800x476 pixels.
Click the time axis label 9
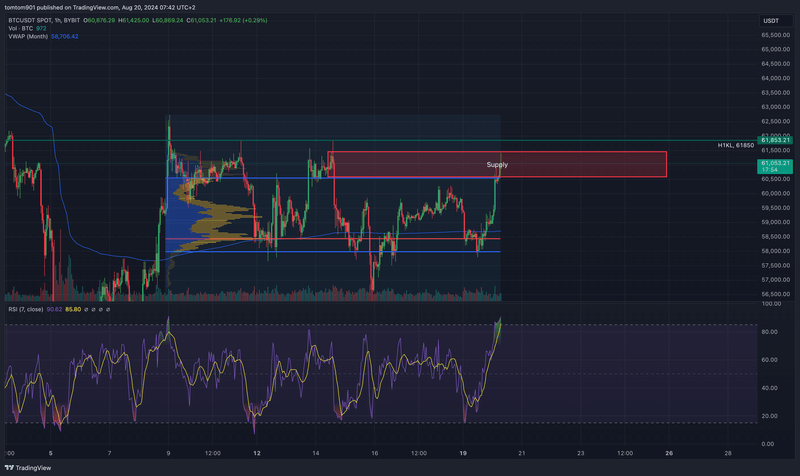click(168, 453)
